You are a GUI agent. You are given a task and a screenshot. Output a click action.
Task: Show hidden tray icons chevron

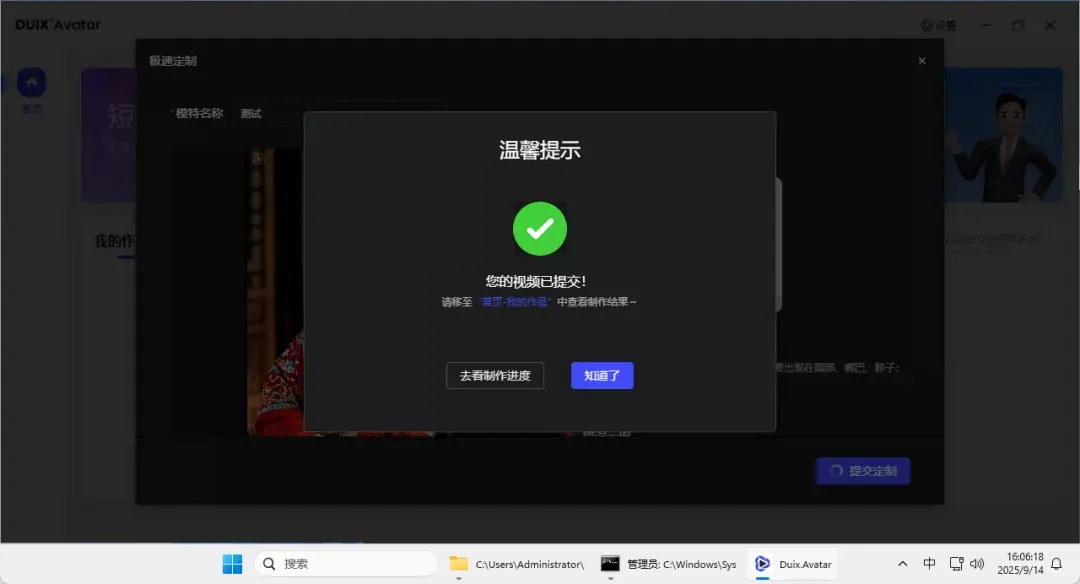[x=902, y=564]
